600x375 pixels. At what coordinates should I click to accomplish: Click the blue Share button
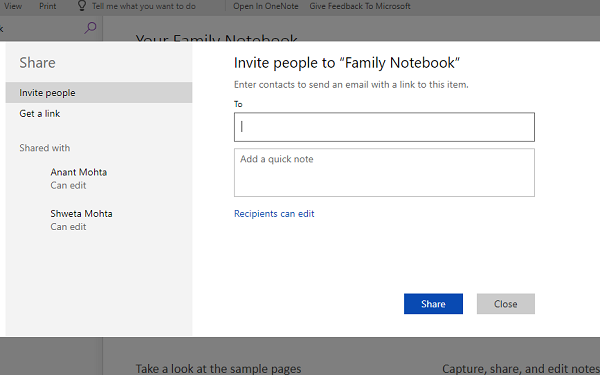433,304
